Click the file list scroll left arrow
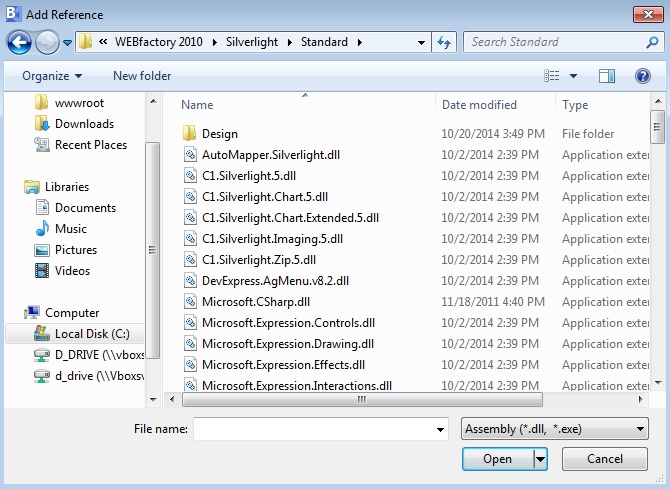Image resolution: width=670 pixels, height=489 pixels. 172,400
